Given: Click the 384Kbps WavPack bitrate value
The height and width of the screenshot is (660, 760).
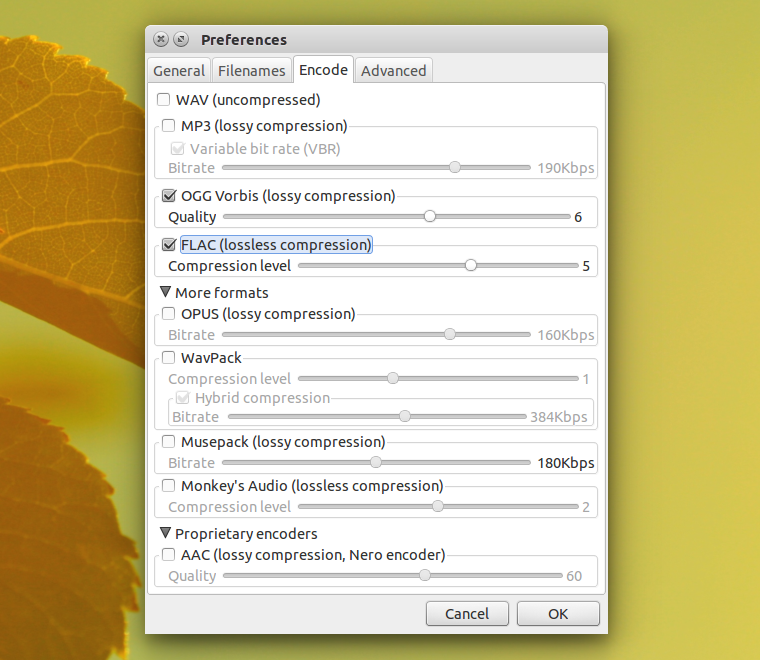Looking at the screenshot, I should point(558,417).
